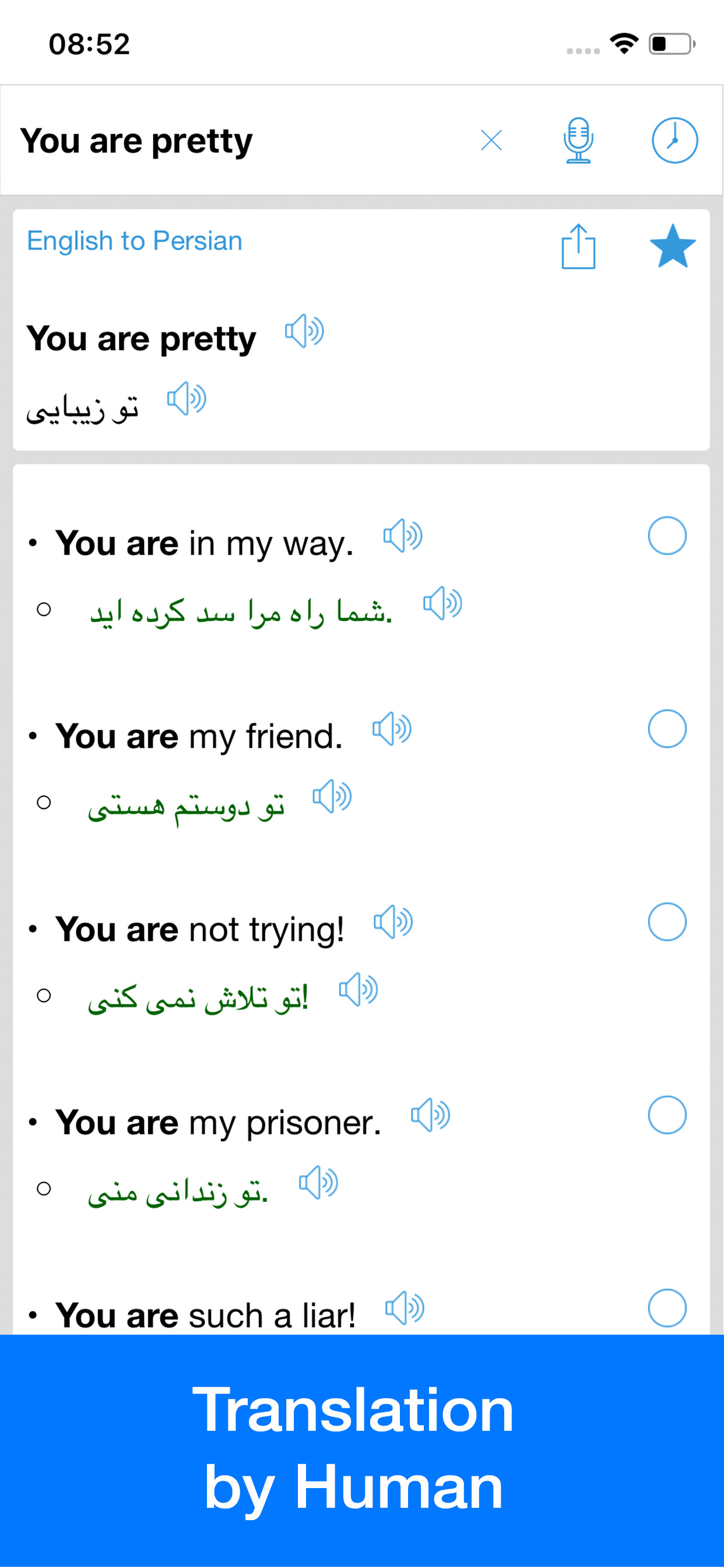Tap the "English to Persian" language link
This screenshot has width=724, height=1568.
point(135,241)
